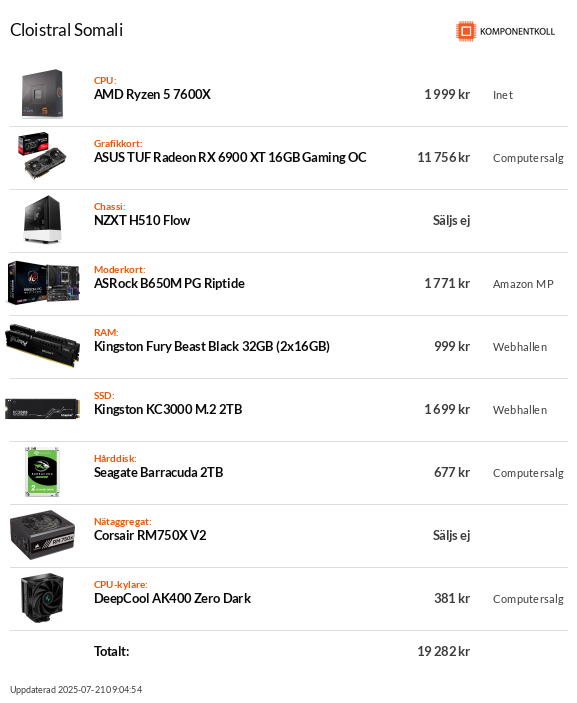
Task: Open Computersalg store for DeepCool cooler
Action: click(528, 599)
